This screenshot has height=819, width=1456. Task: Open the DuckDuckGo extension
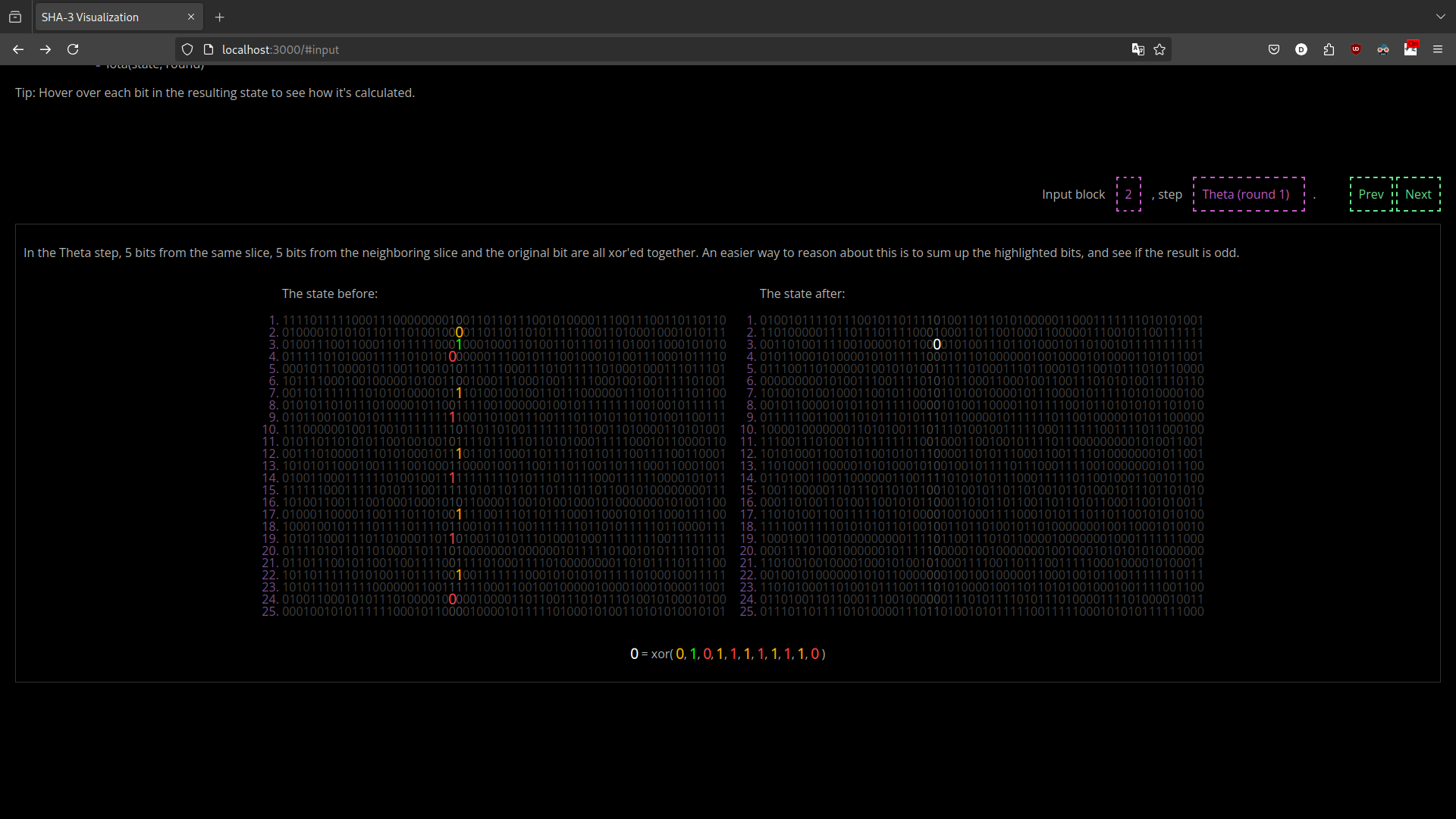tap(1301, 49)
